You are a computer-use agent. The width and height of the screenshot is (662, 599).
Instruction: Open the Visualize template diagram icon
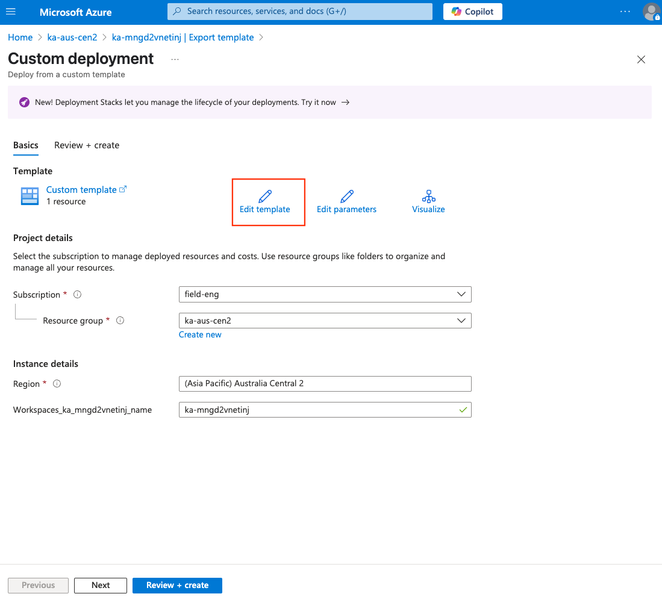(428, 195)
